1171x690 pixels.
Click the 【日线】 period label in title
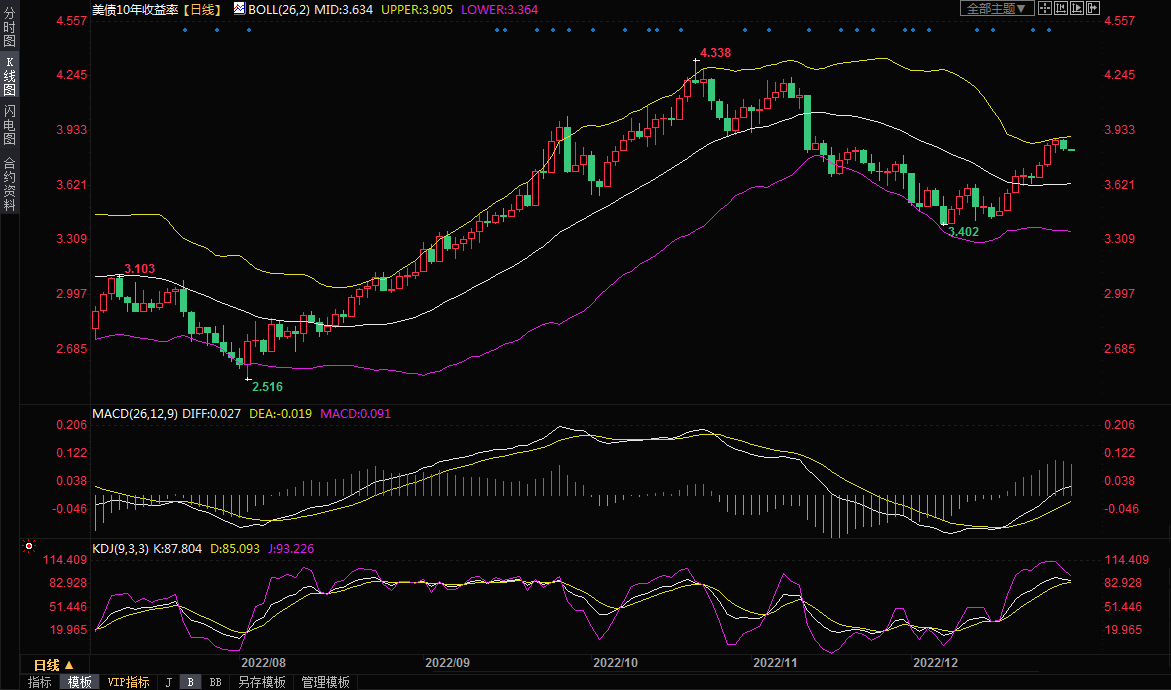(200, 8)
